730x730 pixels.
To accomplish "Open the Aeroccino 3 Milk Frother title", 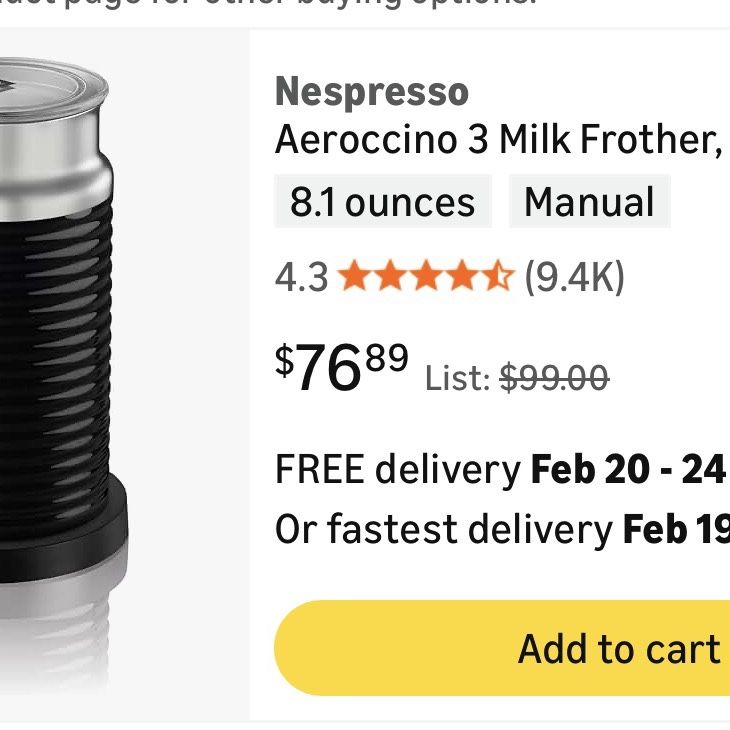I will click(498, 139).
